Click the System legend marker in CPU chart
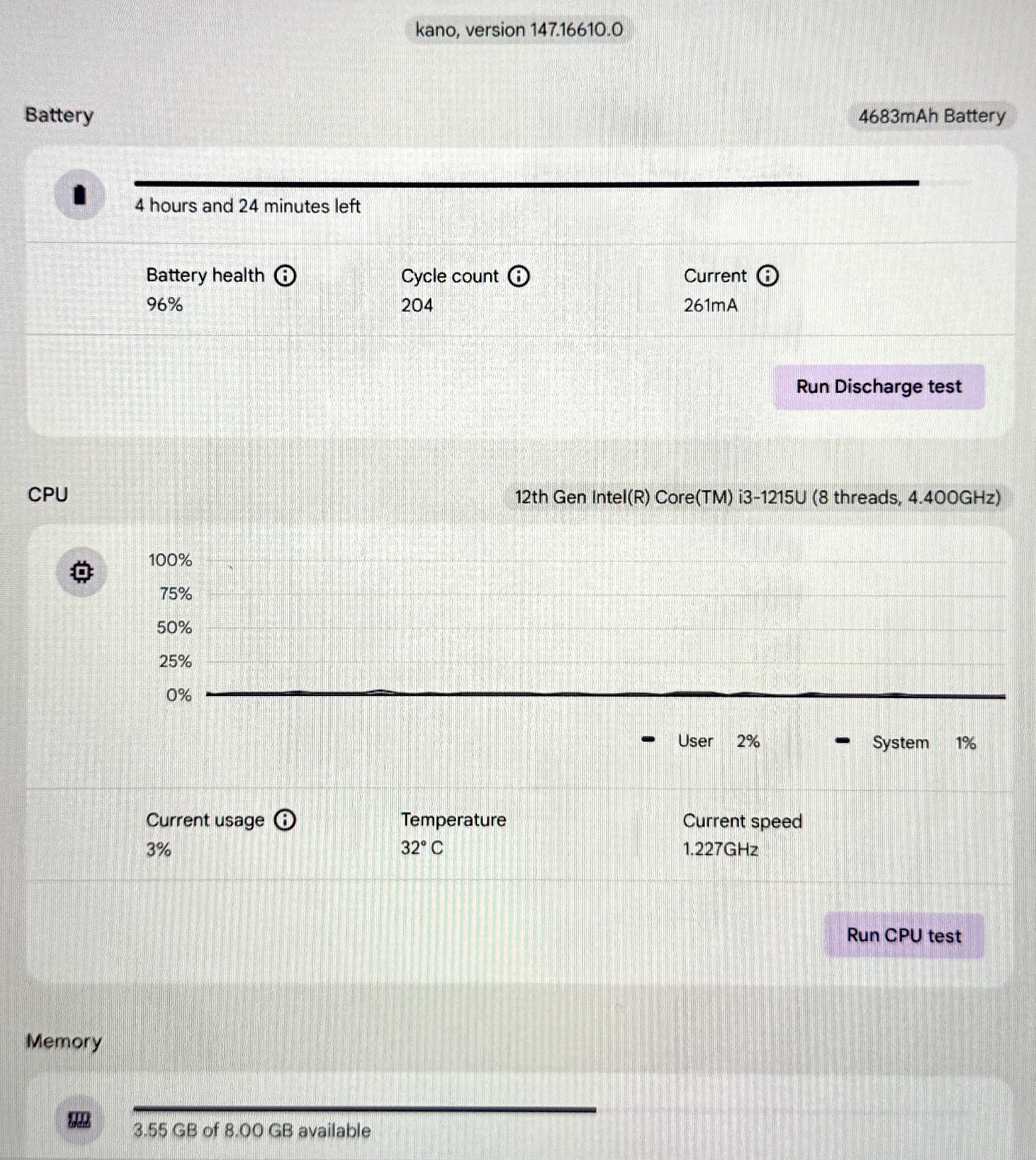Viewport: 1036px width, 1160px height. point(842,741)
